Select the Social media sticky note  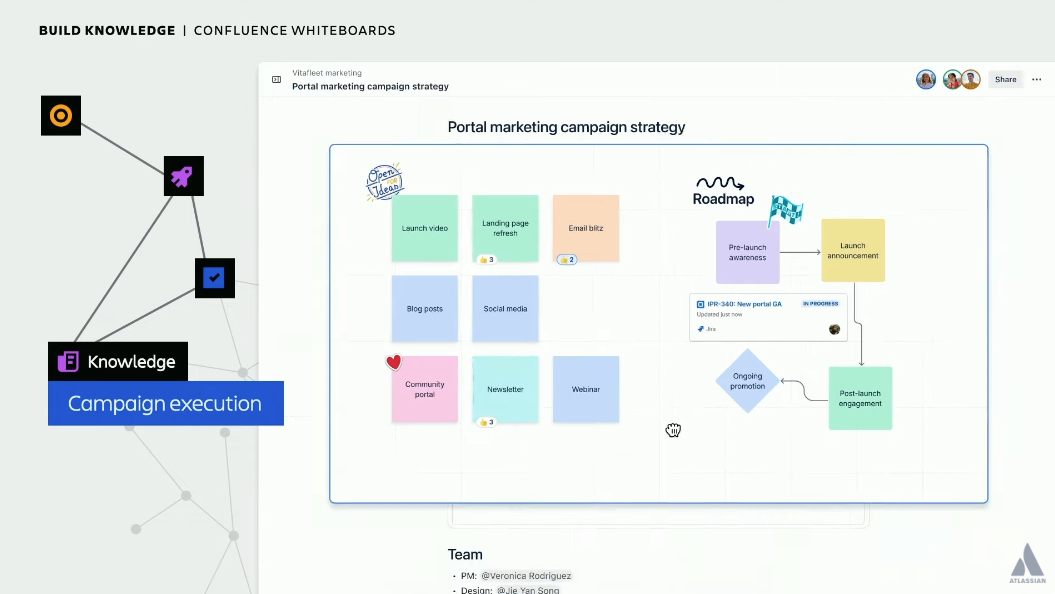505,309
